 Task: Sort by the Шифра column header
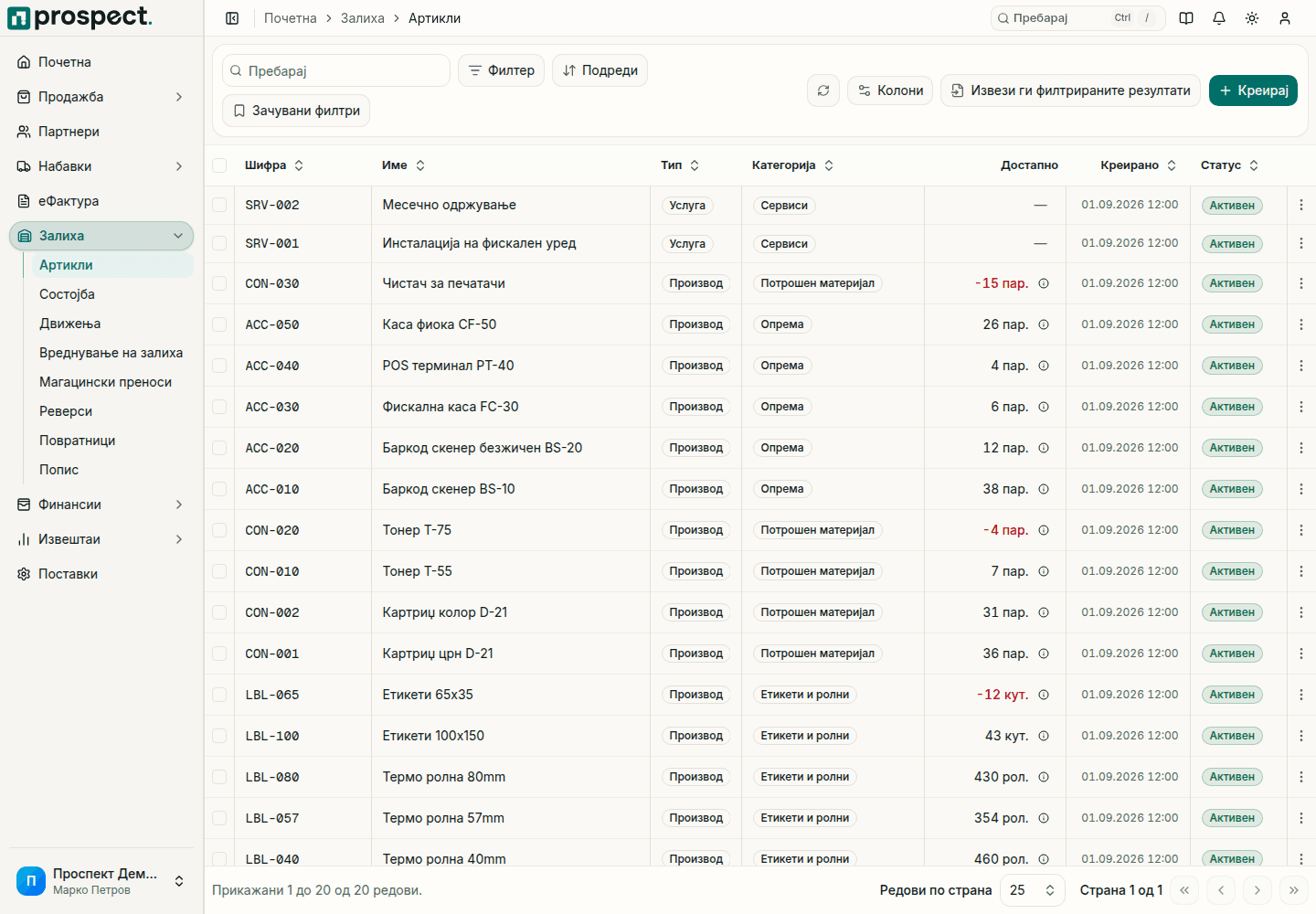click(x=274, y=165)
